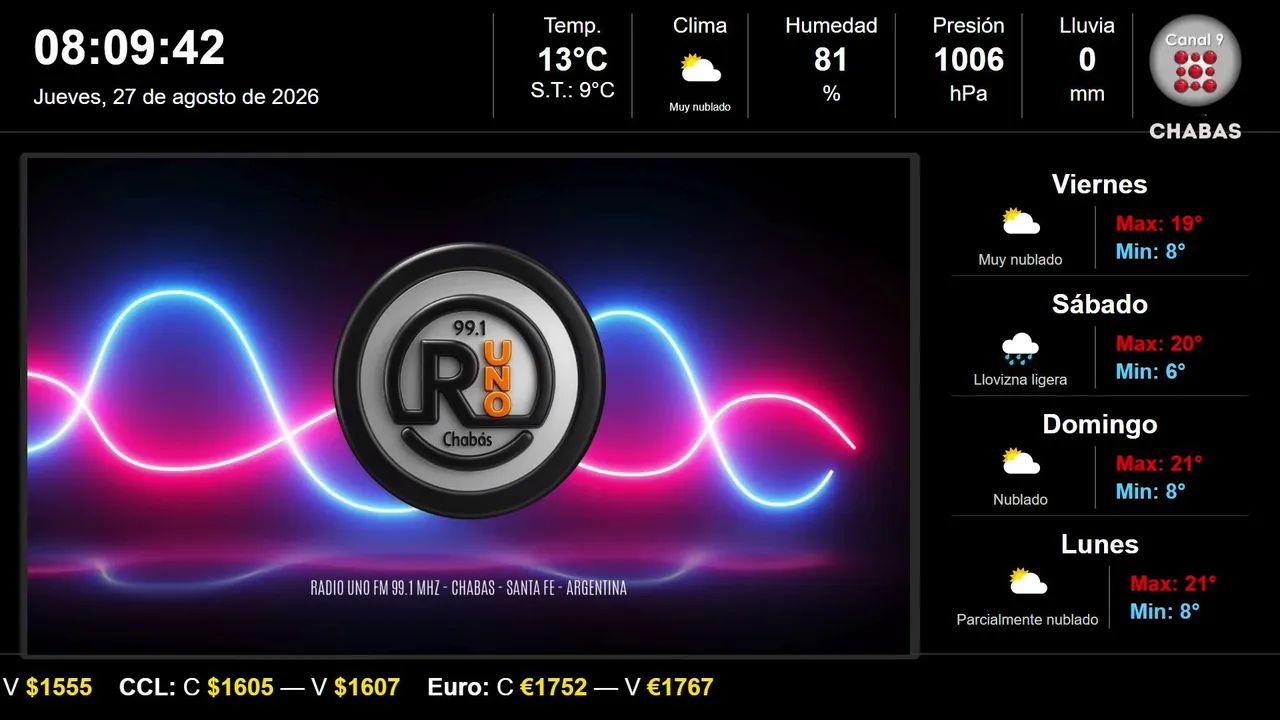
Task: Click Domingo Min: 8° temperature
Action: click(1151, 491)
